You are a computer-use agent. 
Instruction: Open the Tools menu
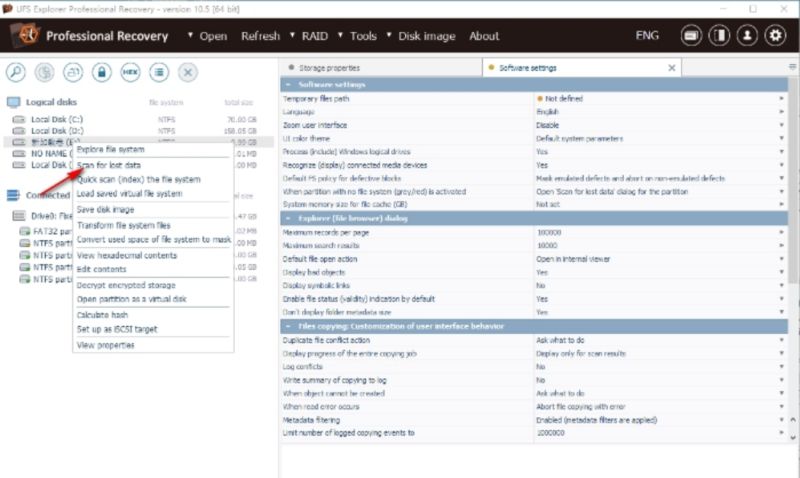(363, 36)
